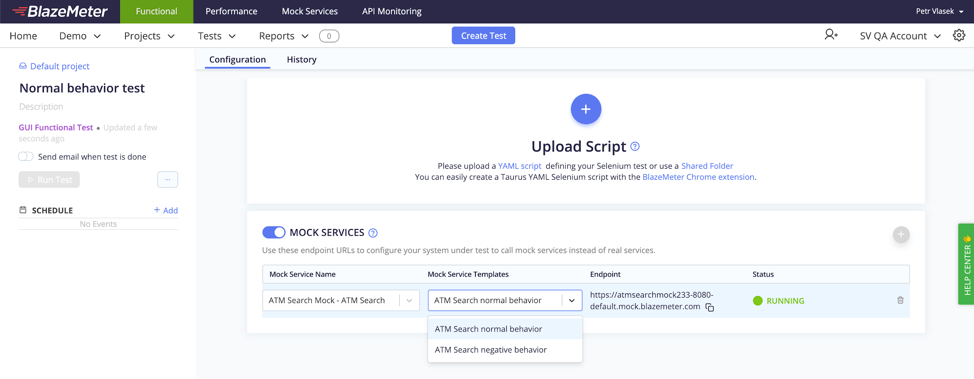Open the YAML script link
This screenshot has height=379, width=974.
(519, 166)
